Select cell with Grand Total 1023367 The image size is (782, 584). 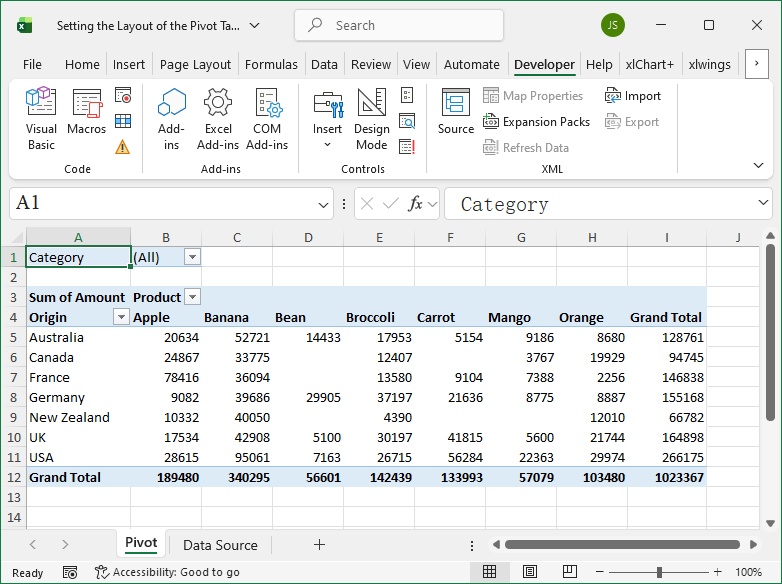click(667, 477)
